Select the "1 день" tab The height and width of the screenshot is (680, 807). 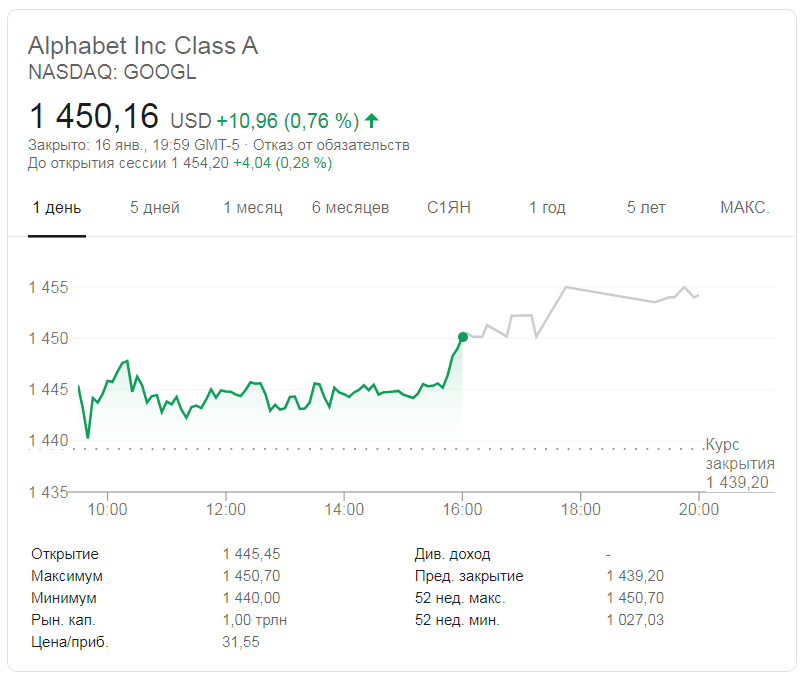pos(57,208)
